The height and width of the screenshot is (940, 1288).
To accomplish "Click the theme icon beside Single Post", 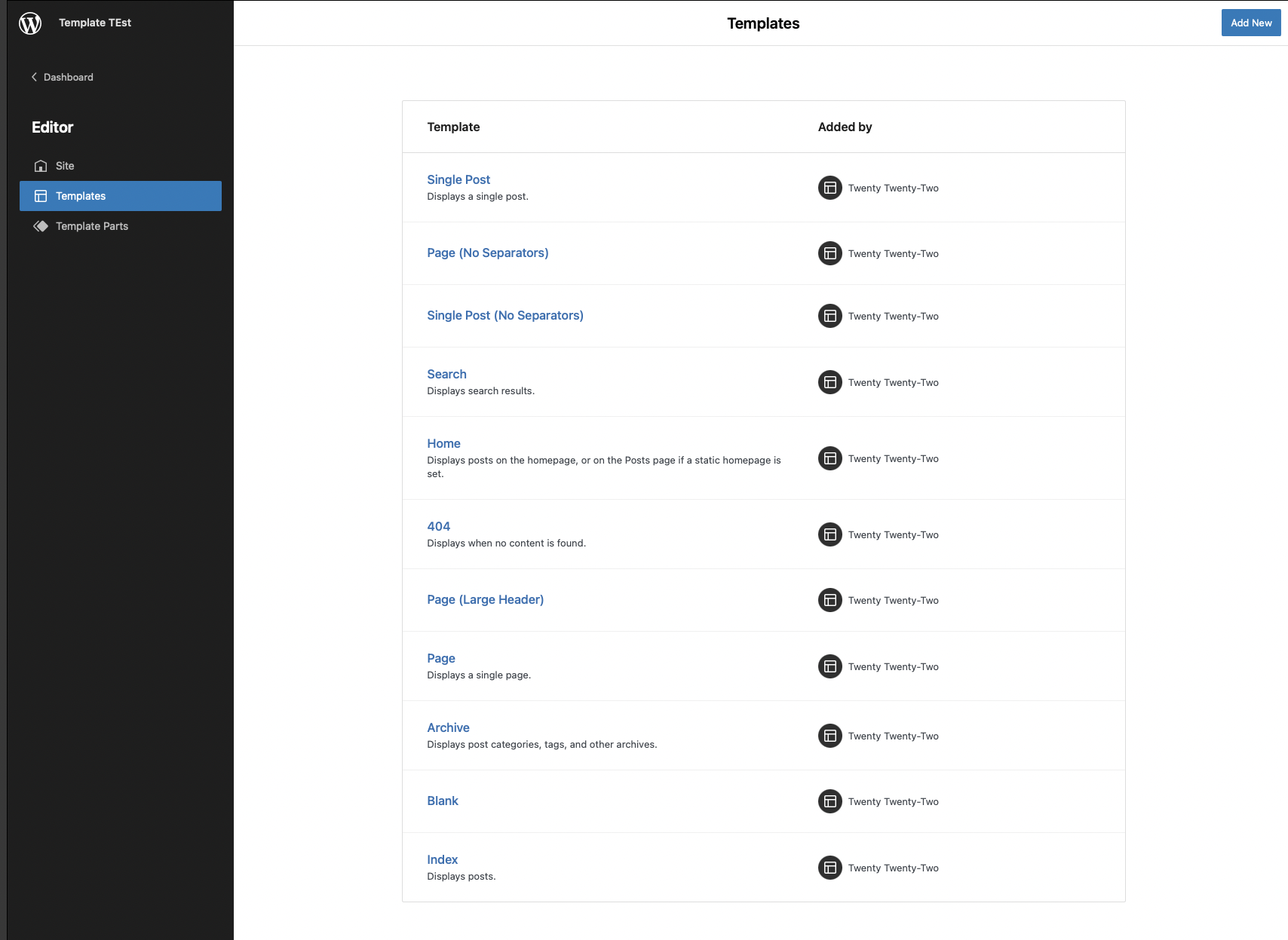I will click(x=830, y=187).
